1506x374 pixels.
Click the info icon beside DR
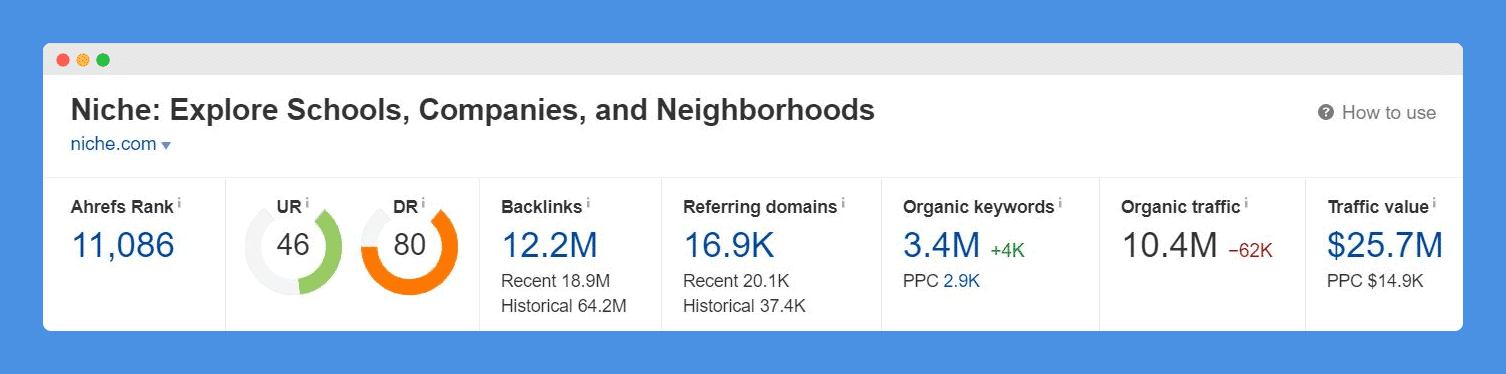click(x=424, y=203)
